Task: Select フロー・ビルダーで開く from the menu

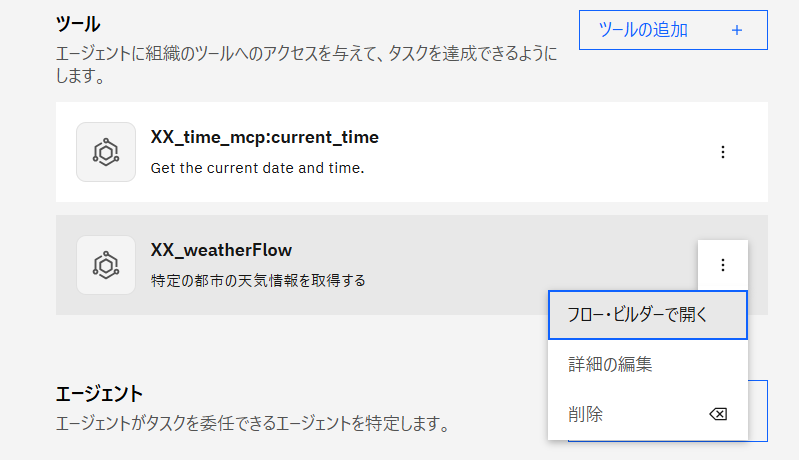Action: 647,315
